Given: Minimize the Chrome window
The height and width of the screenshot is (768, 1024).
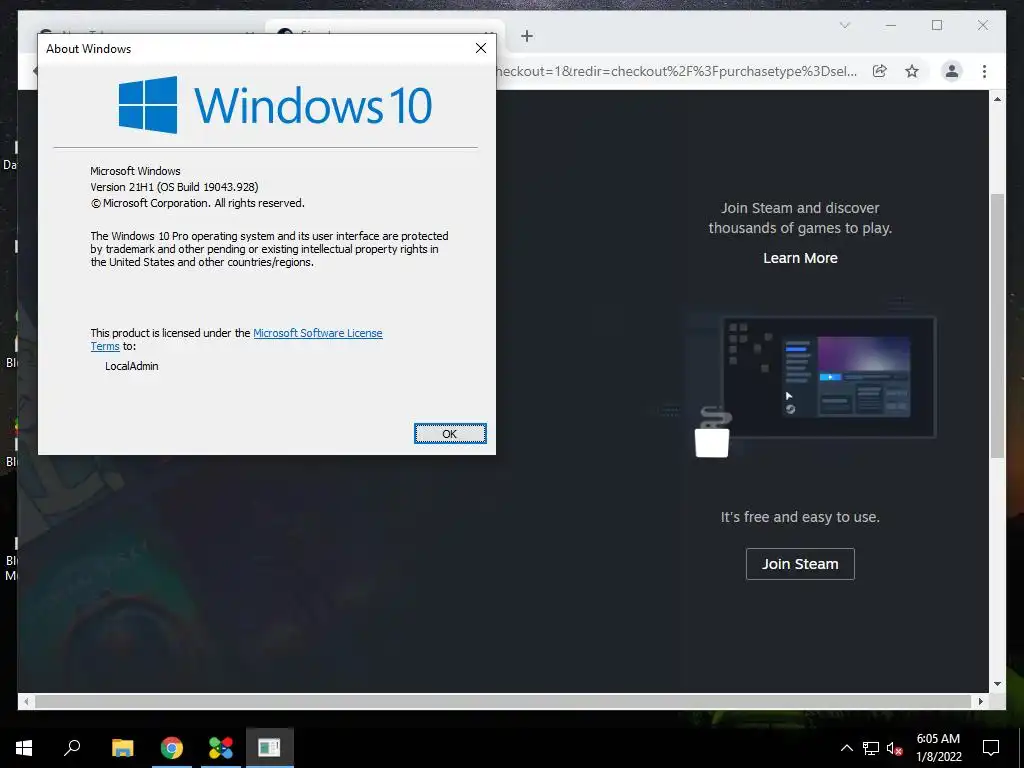Looking at the screenshot, I should point(891,25).
